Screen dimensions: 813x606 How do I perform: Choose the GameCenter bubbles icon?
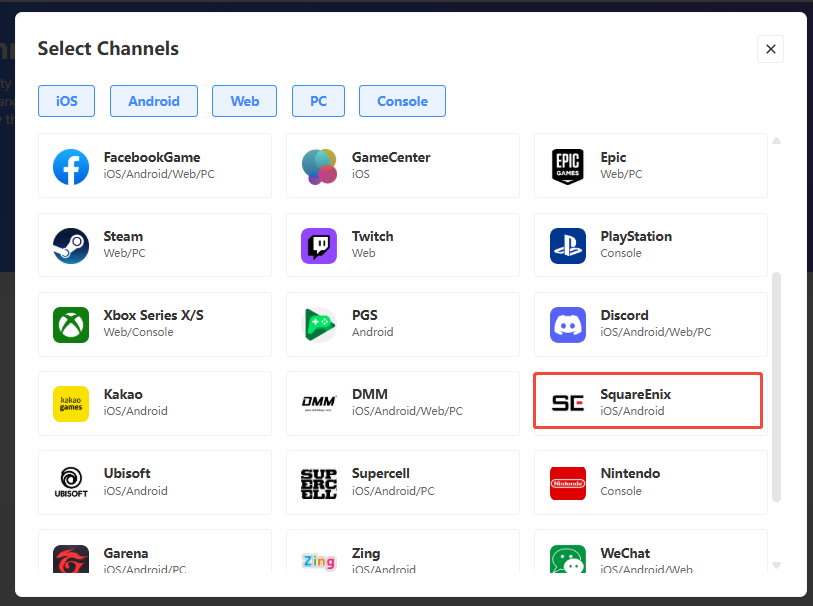(319, 167)
